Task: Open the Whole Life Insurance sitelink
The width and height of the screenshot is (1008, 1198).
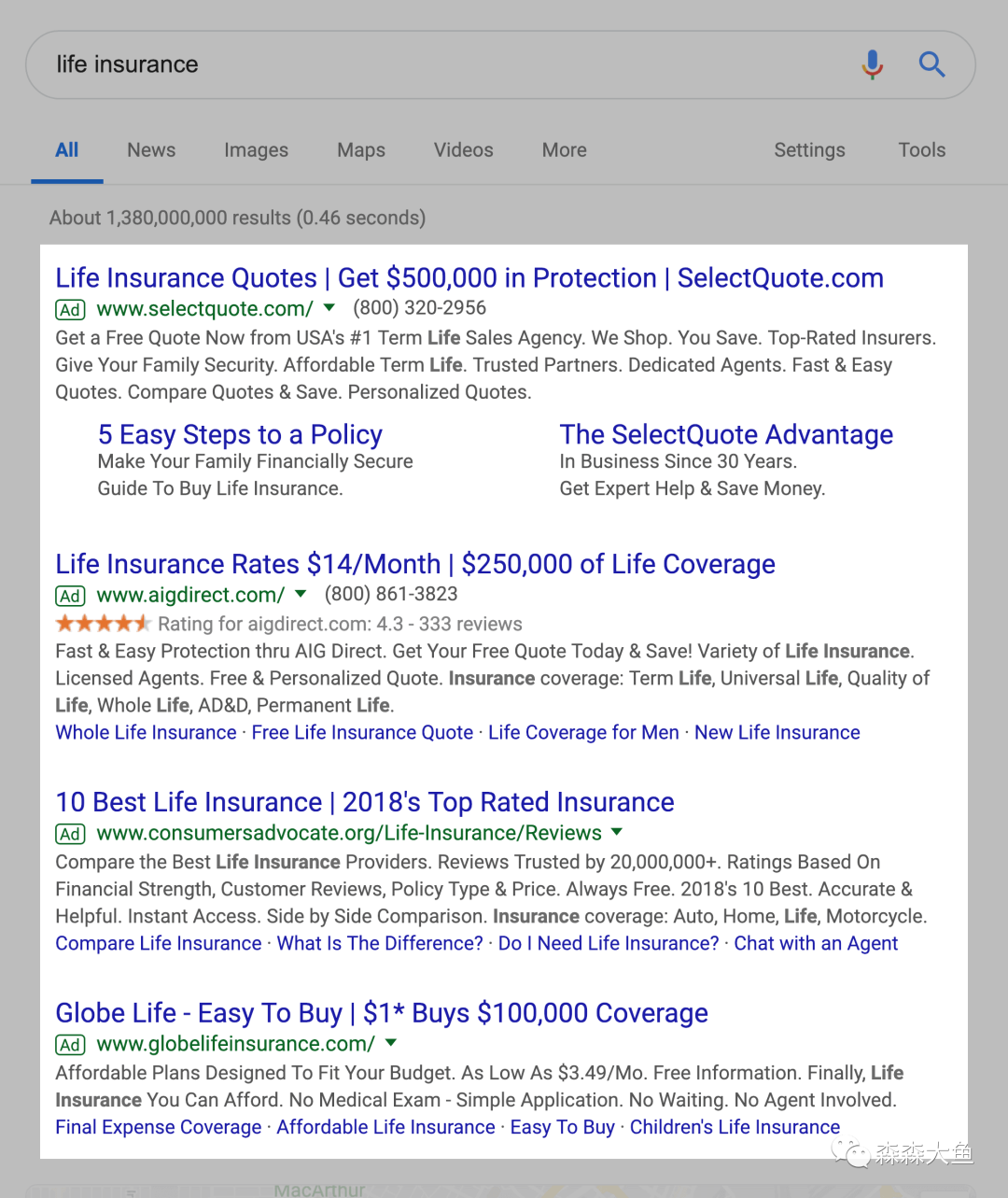Action: point(146,733)
